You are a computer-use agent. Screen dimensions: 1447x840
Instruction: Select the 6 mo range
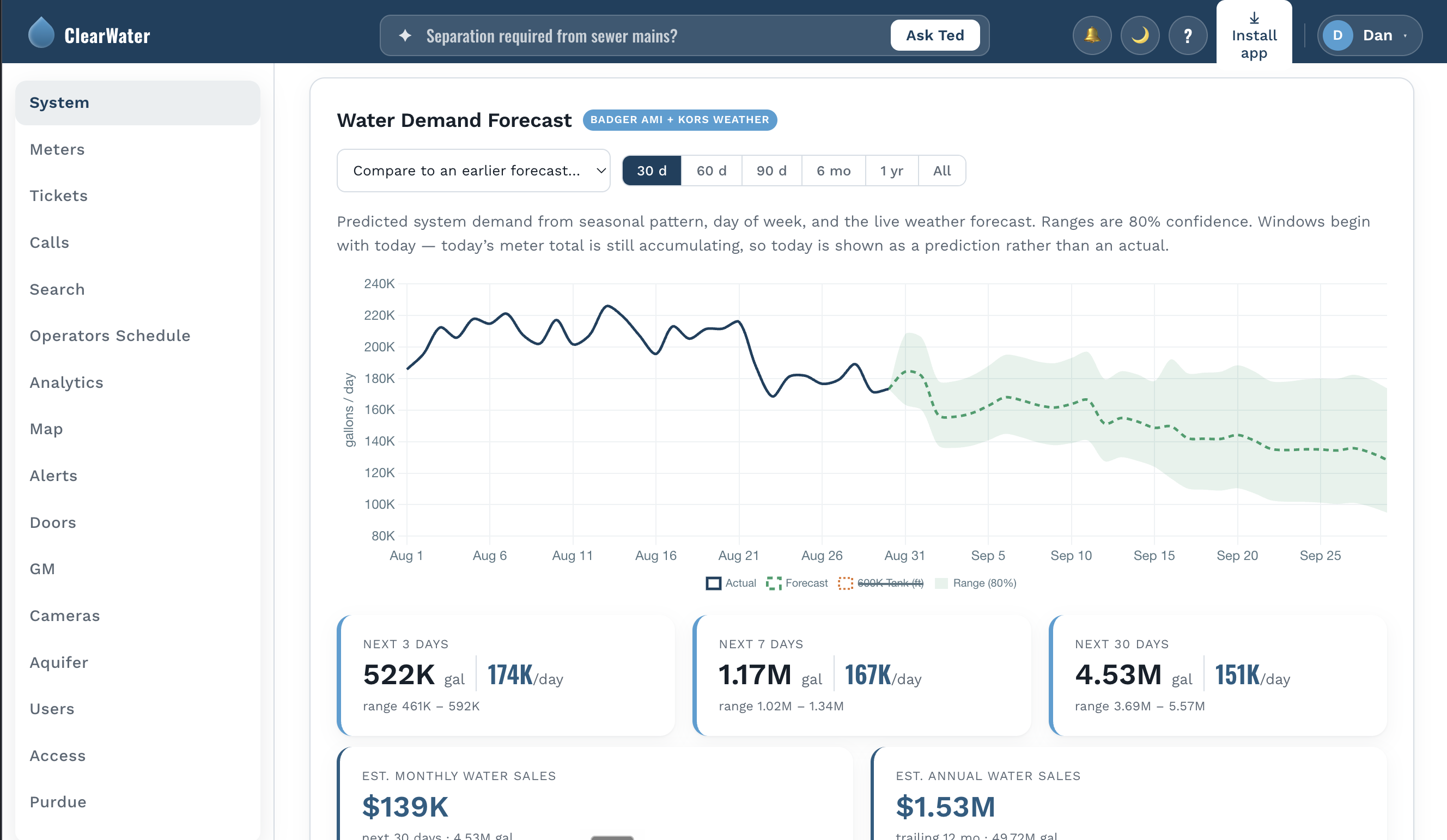point(833,171)
